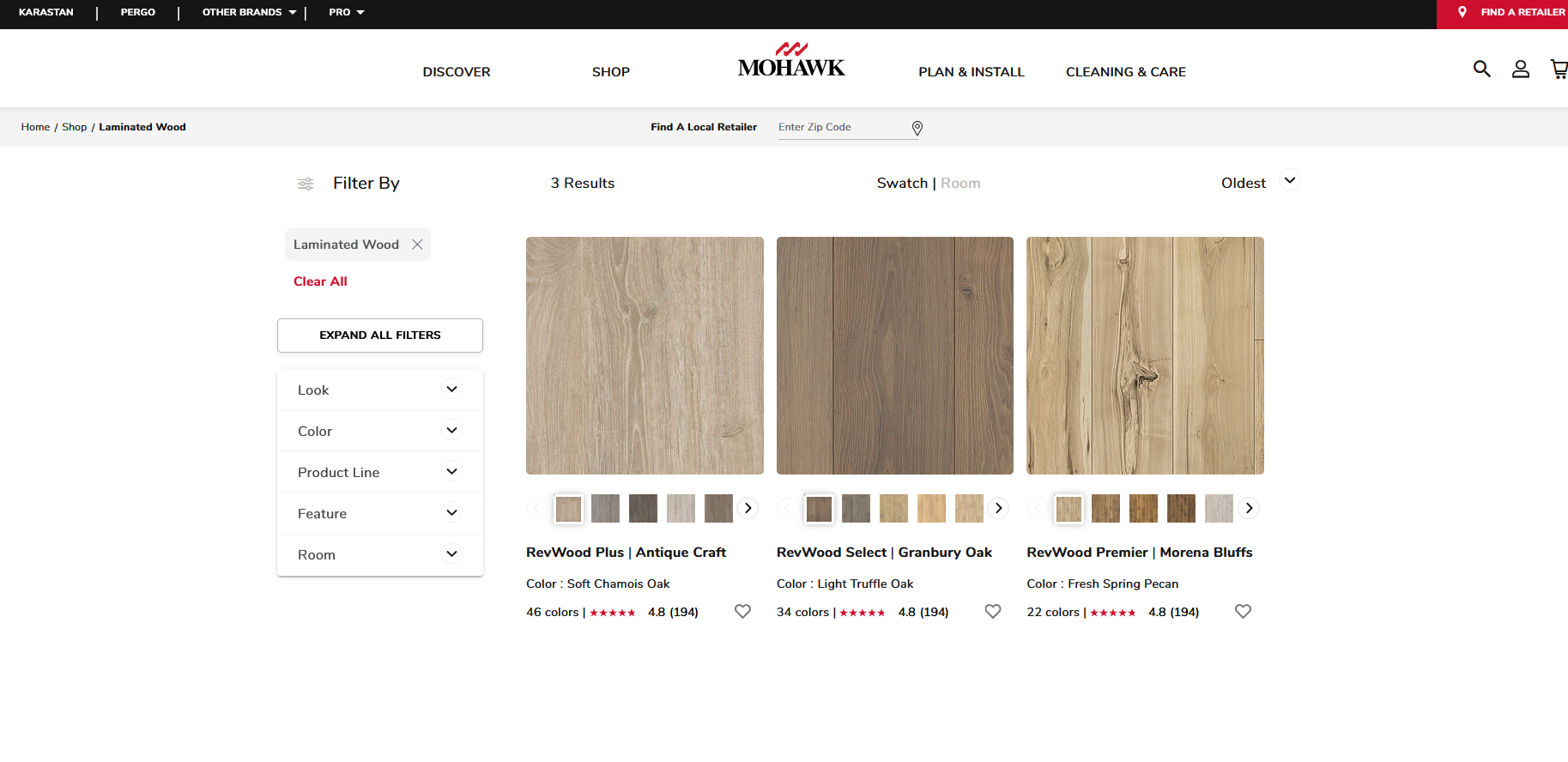Open RevWood Premier | Morena Bluffs title
The width and height of the screenshot is (1568, 762).
(1140, 553)
